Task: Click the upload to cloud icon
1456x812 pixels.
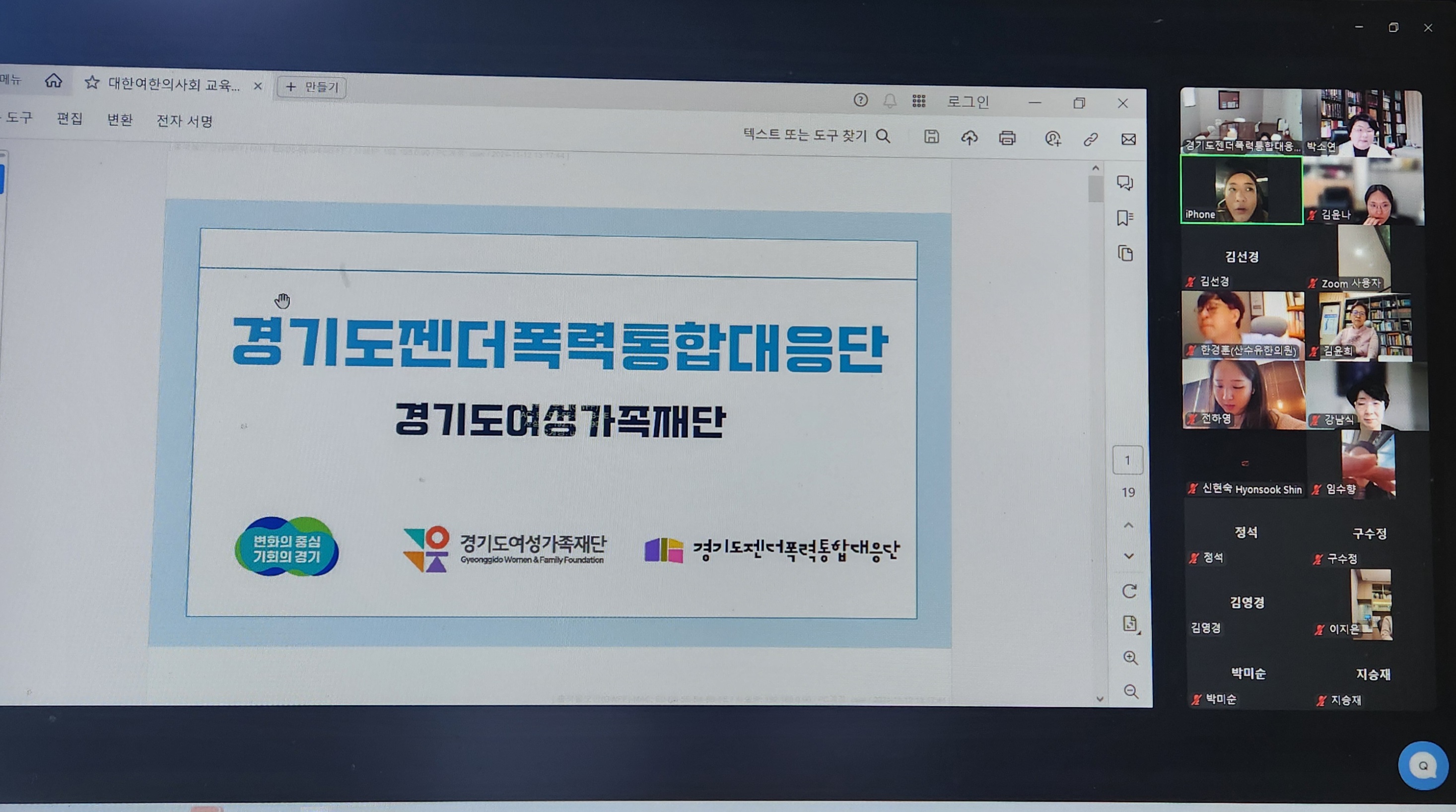Action: tap(969, 137)
